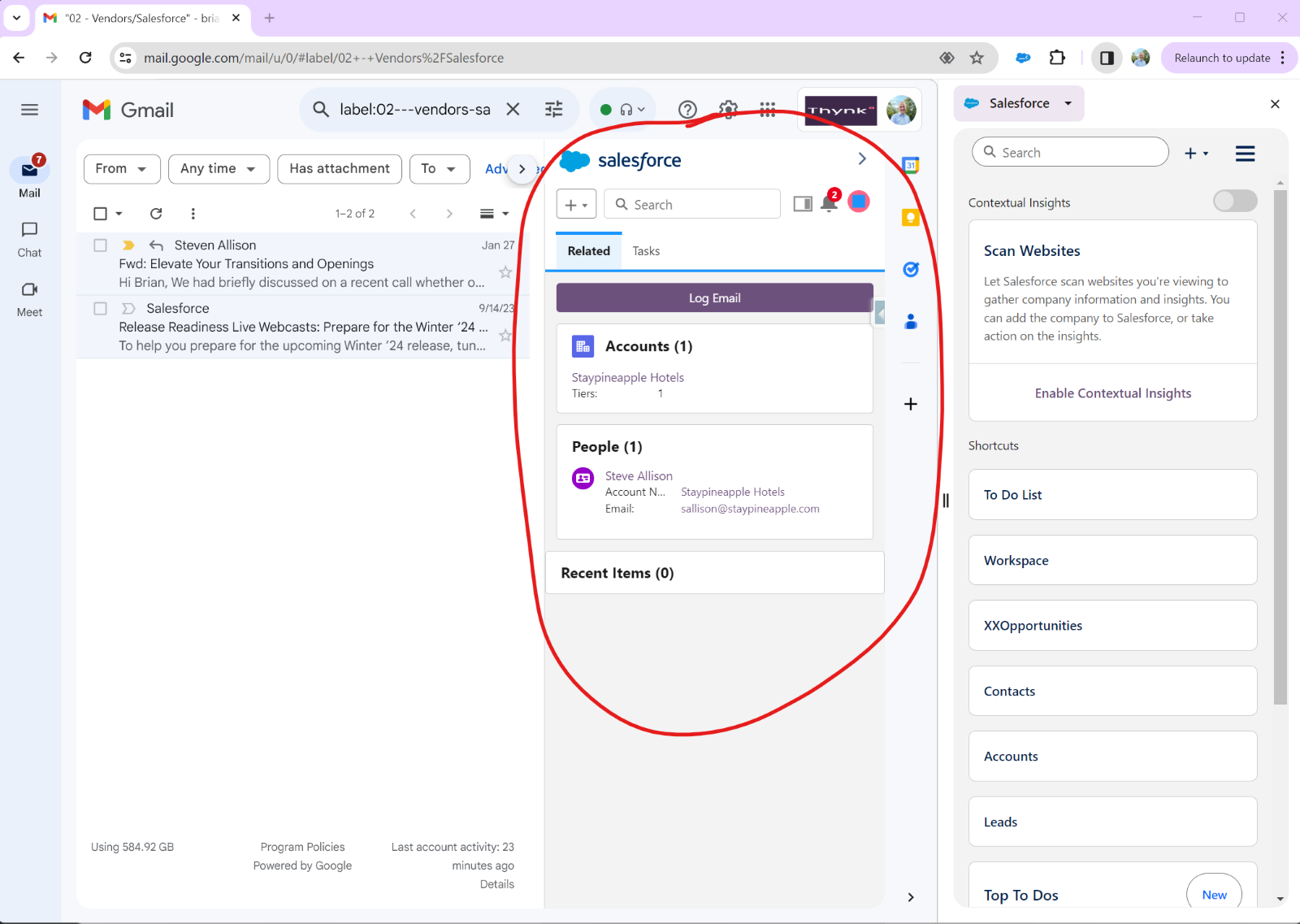
Task: Enable the Contextual Insights toggle
Action: point(1235,201)
